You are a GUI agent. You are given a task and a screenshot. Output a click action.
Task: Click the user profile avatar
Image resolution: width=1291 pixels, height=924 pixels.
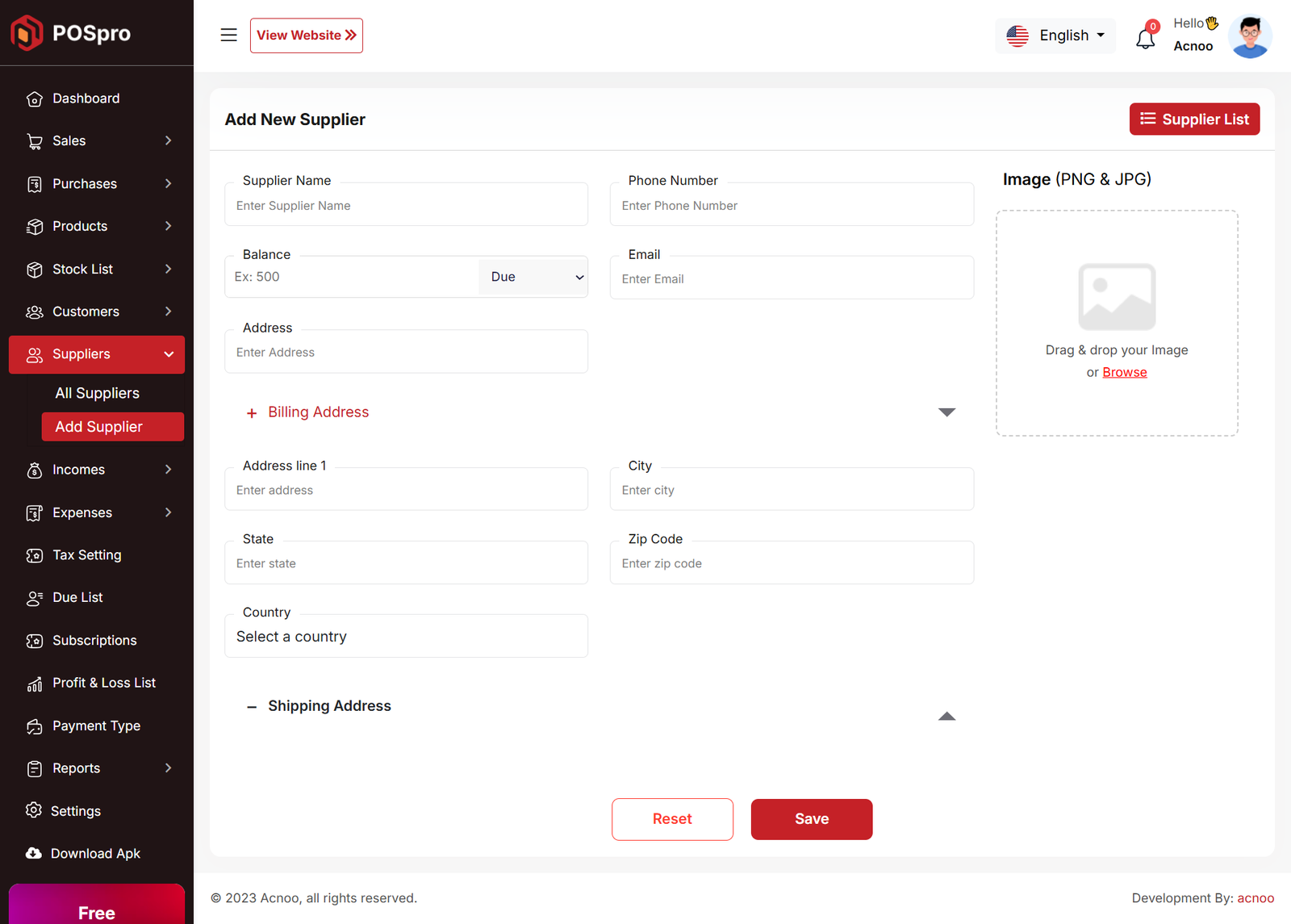[1249, 37]
